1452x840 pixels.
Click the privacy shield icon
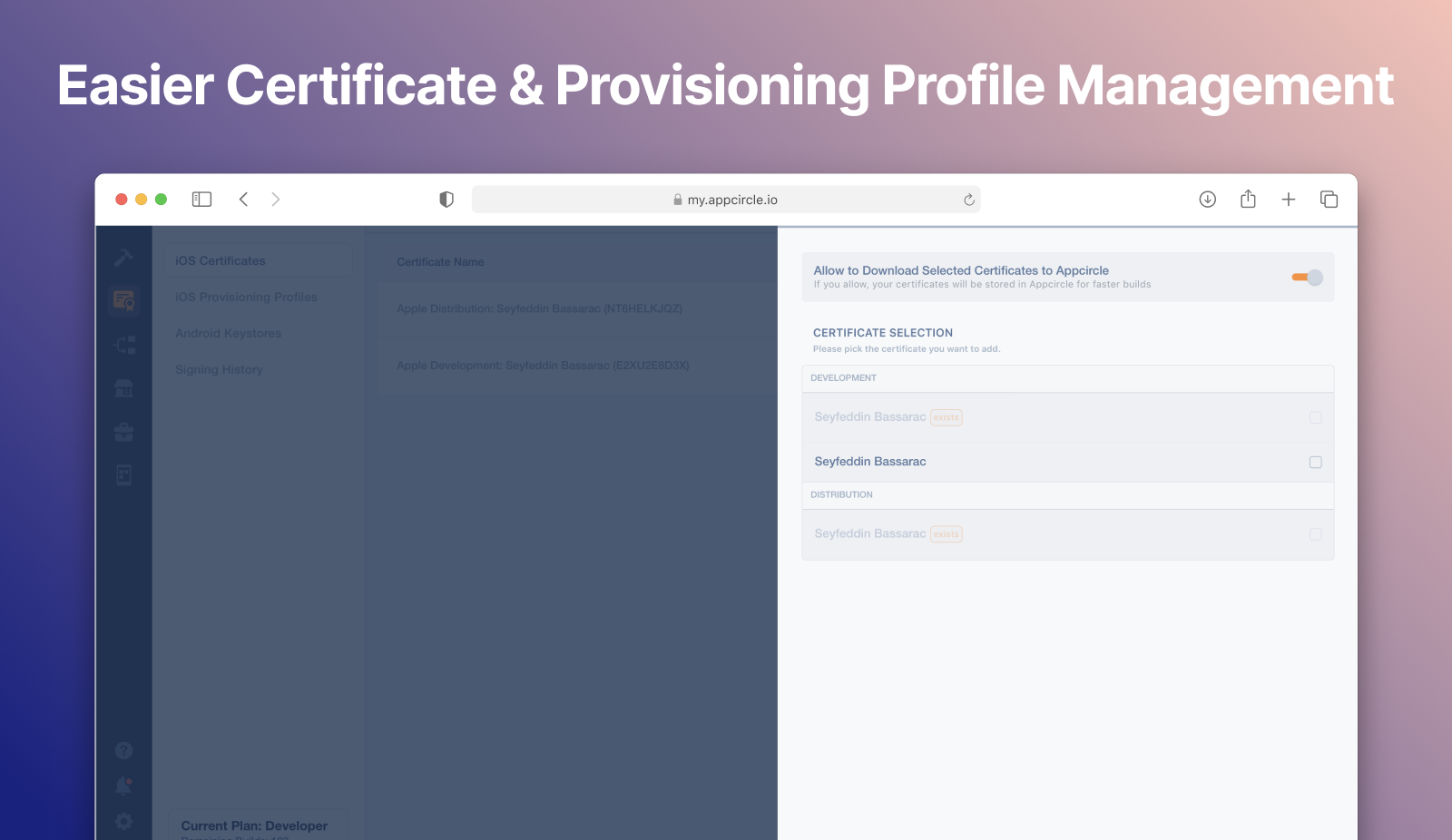[x=446, y=200]
